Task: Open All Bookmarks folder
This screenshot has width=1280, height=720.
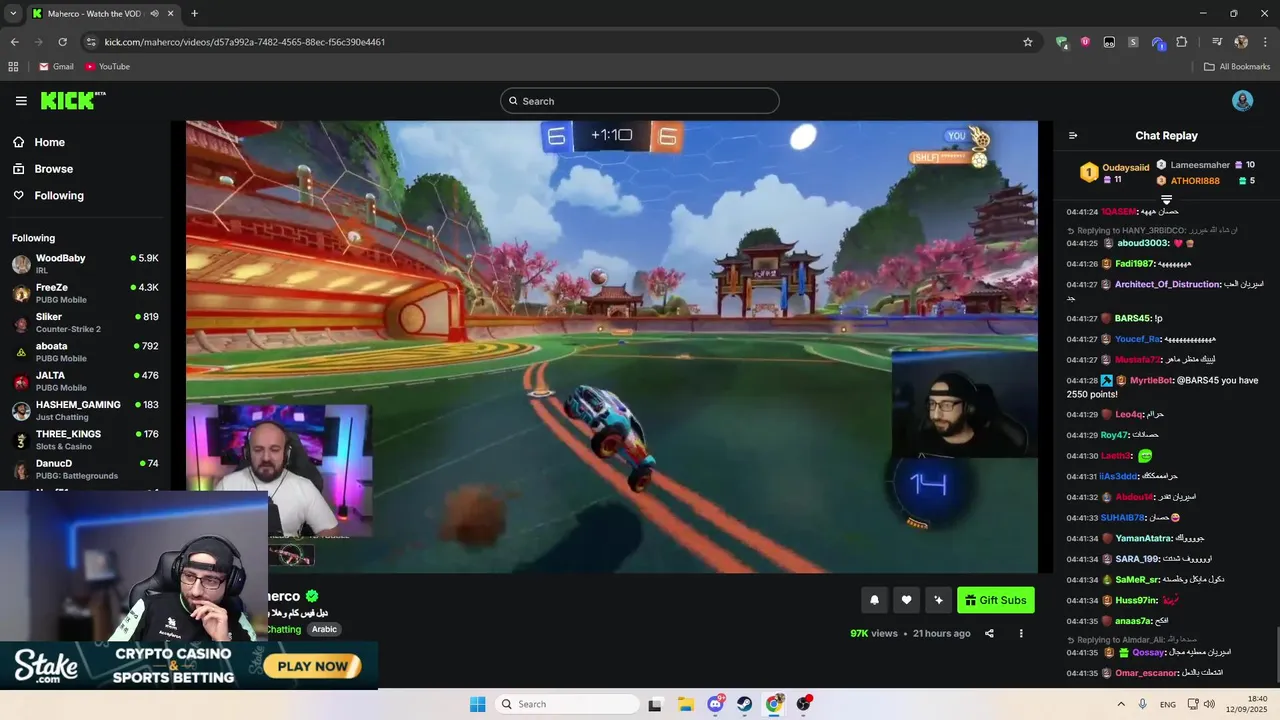Action: pyautogui.click(x=1237, y=66)
